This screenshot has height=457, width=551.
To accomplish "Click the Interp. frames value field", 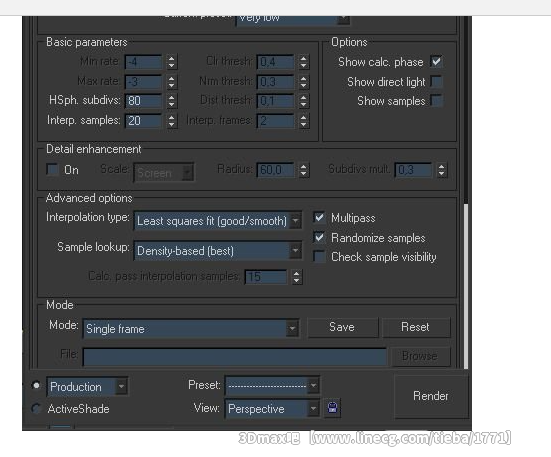I will [x=275, y=121].
